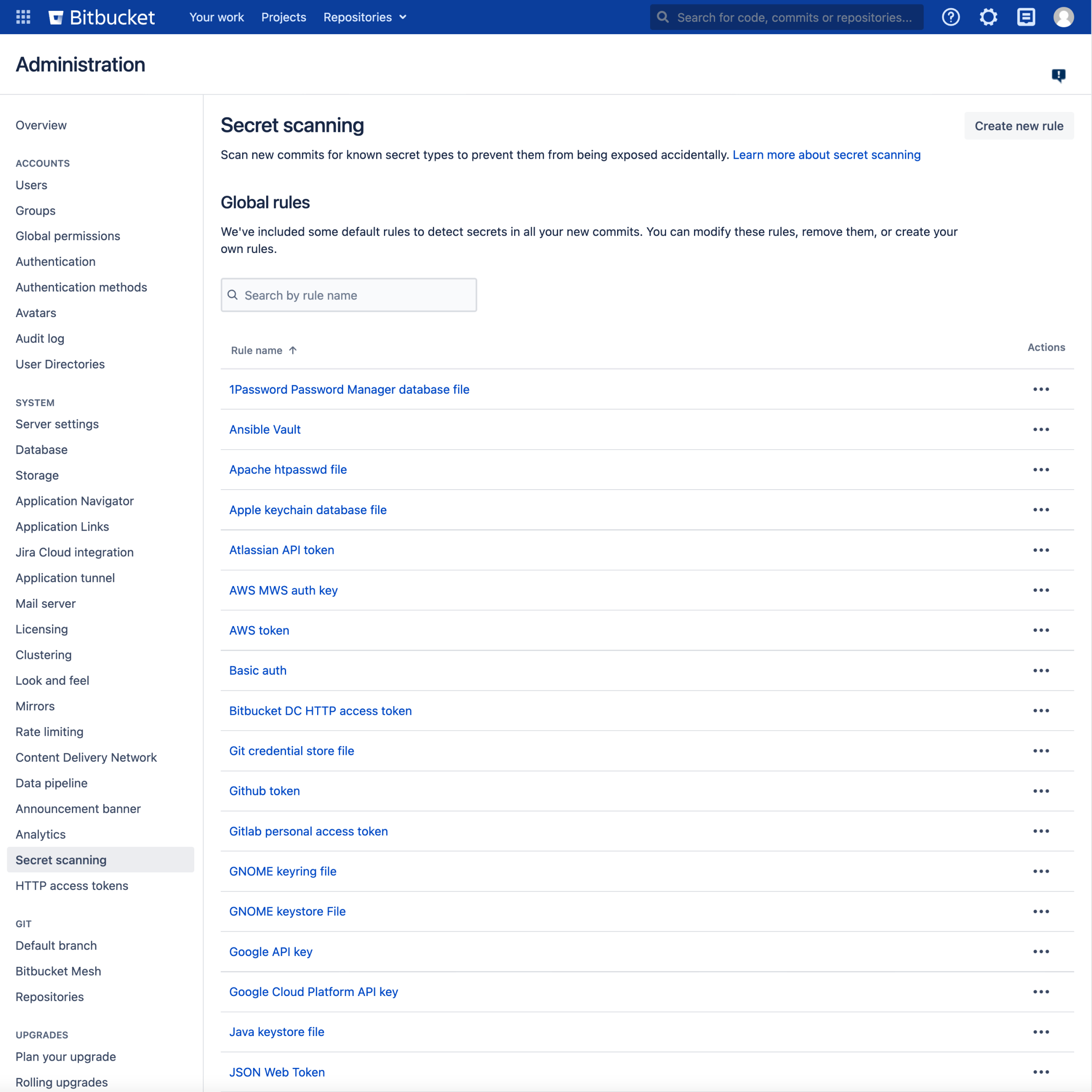Screen dimensions: 1092x1092
Task: Open Overview in admin sidebar
Action: (x=40, y=125)
